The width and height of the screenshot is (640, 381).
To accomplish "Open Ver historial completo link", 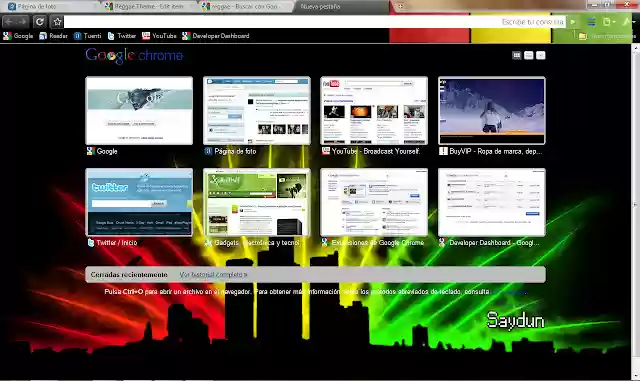I will (x=213, y=275).
